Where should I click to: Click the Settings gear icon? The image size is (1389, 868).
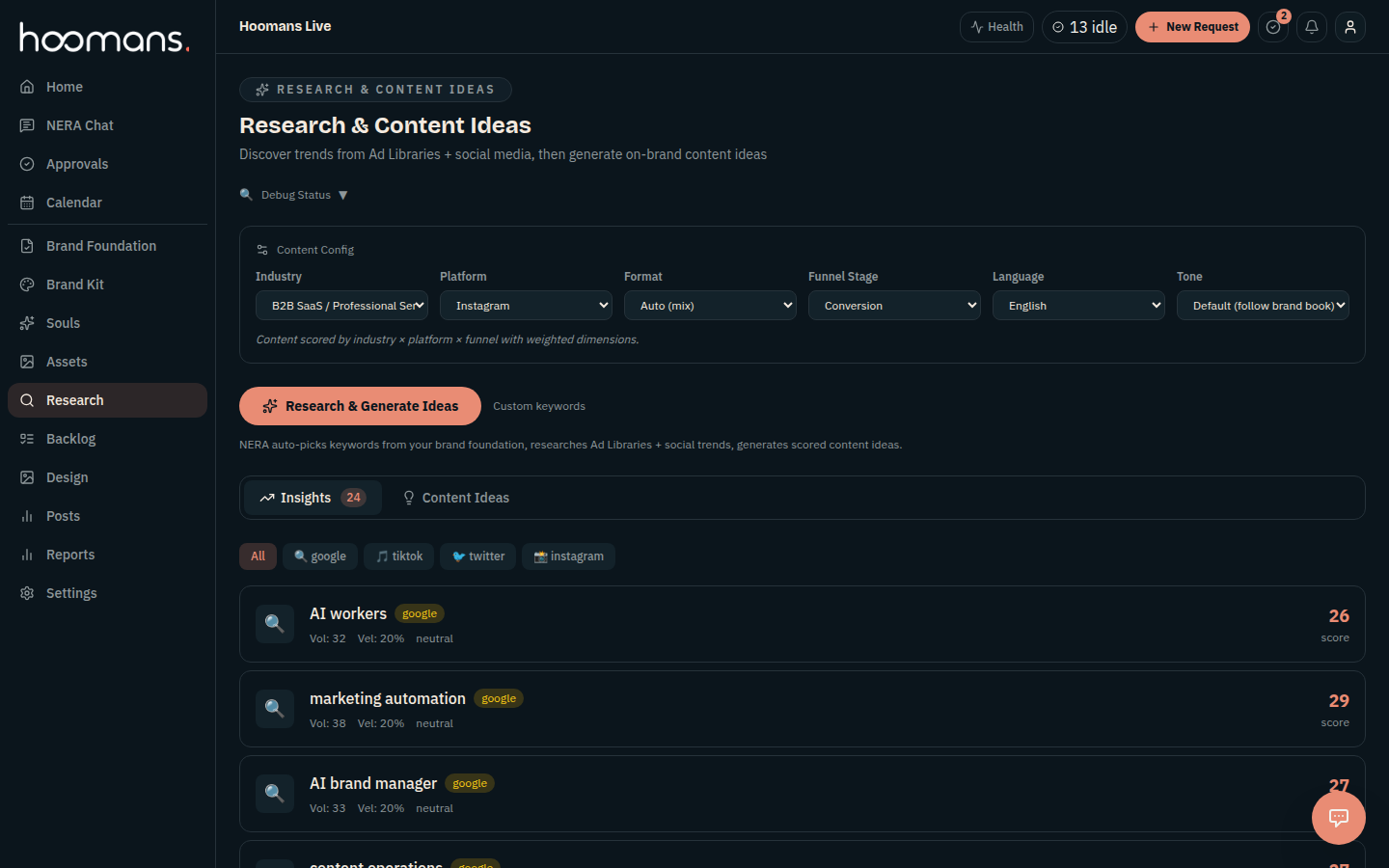(27, 593)
